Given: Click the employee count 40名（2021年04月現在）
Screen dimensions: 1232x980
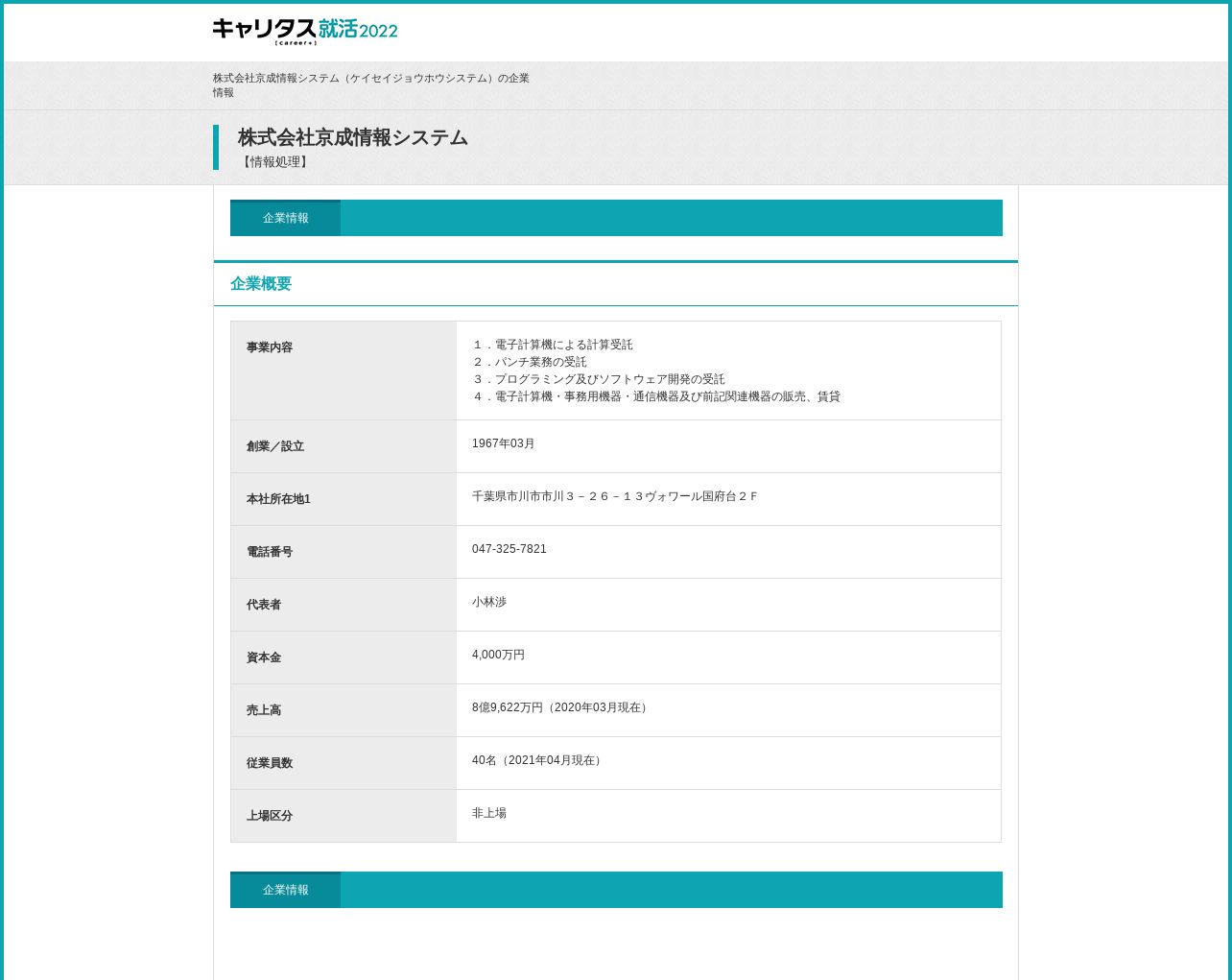Looking at the screenshot, I should 538,760.
